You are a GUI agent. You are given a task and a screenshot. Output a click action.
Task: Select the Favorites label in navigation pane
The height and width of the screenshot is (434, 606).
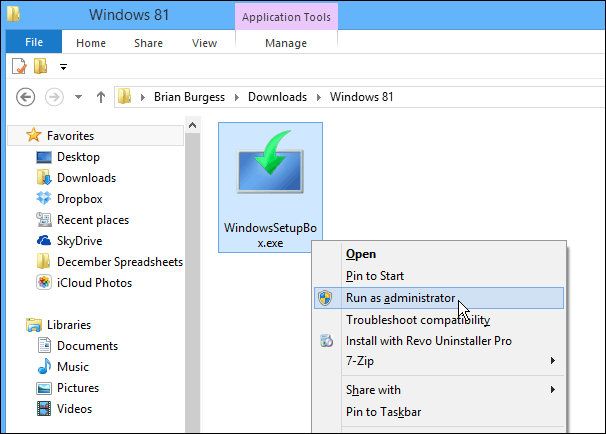(x=70, y=136)
